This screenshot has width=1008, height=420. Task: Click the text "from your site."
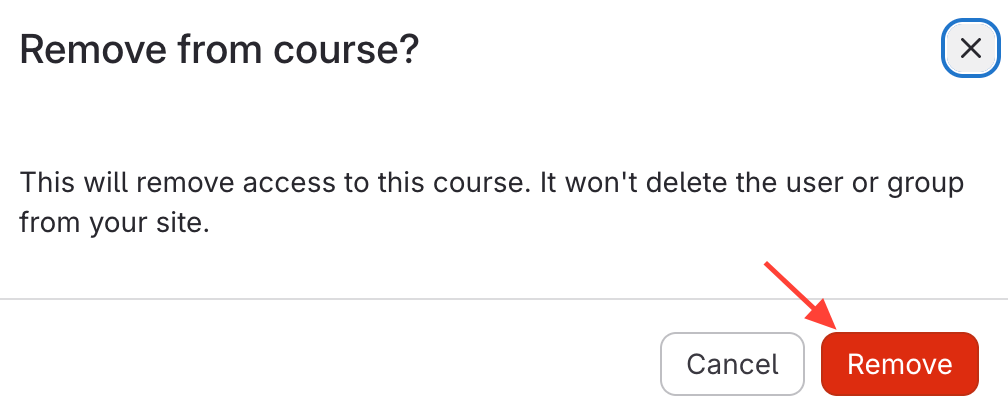114,224
